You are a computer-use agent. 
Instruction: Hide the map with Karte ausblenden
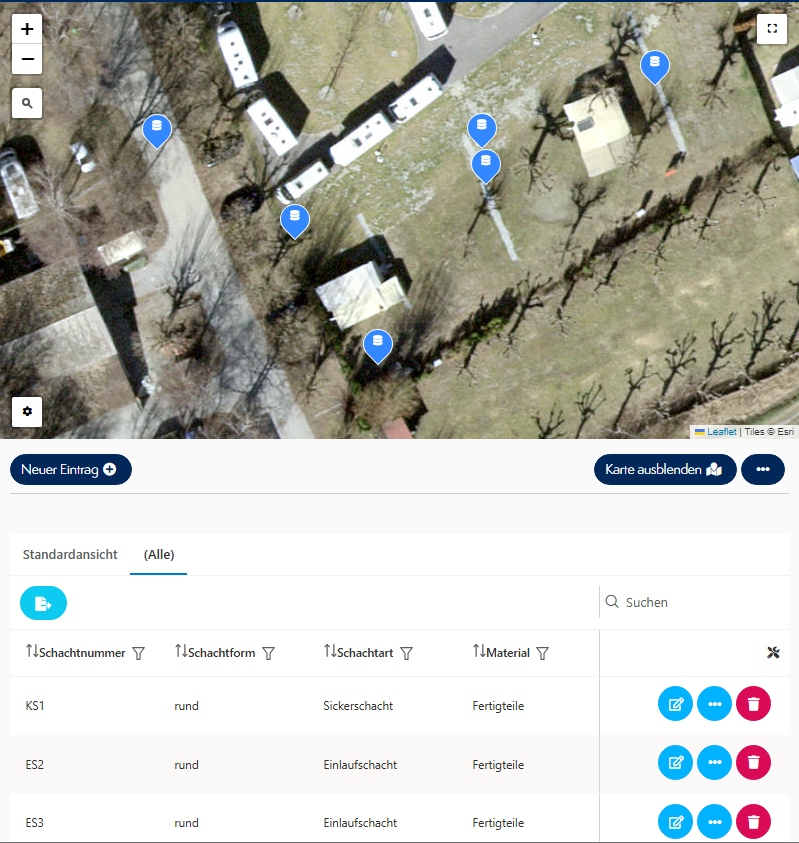pos(664,469)
